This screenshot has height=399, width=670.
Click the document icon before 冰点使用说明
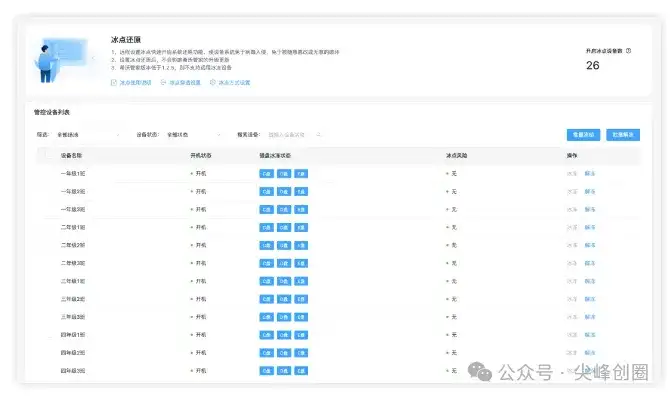coord(114,82)
